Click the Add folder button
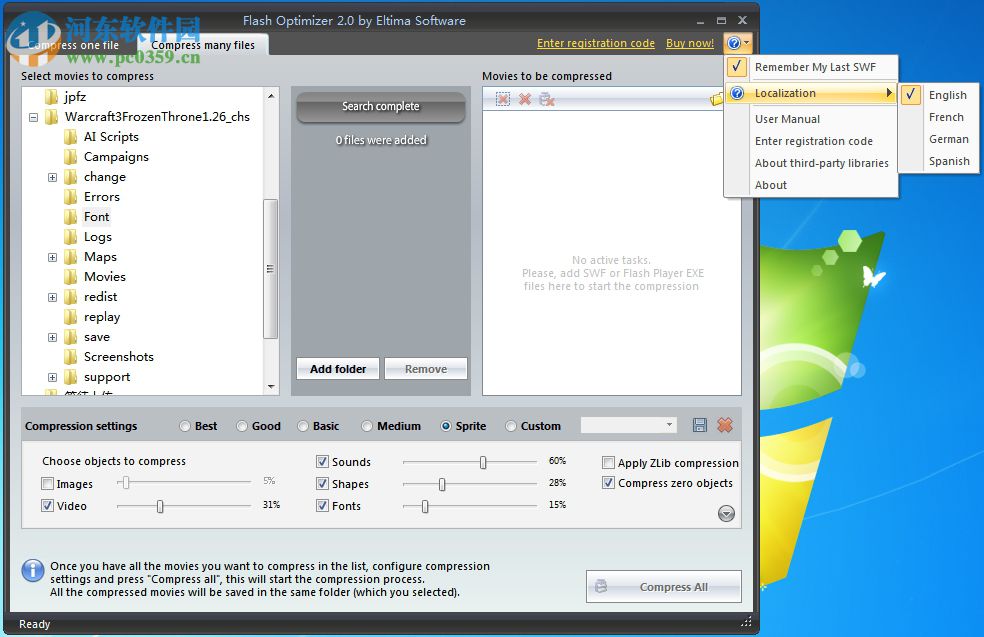This screenshot has width=984, height=637. tap(337, 368)
